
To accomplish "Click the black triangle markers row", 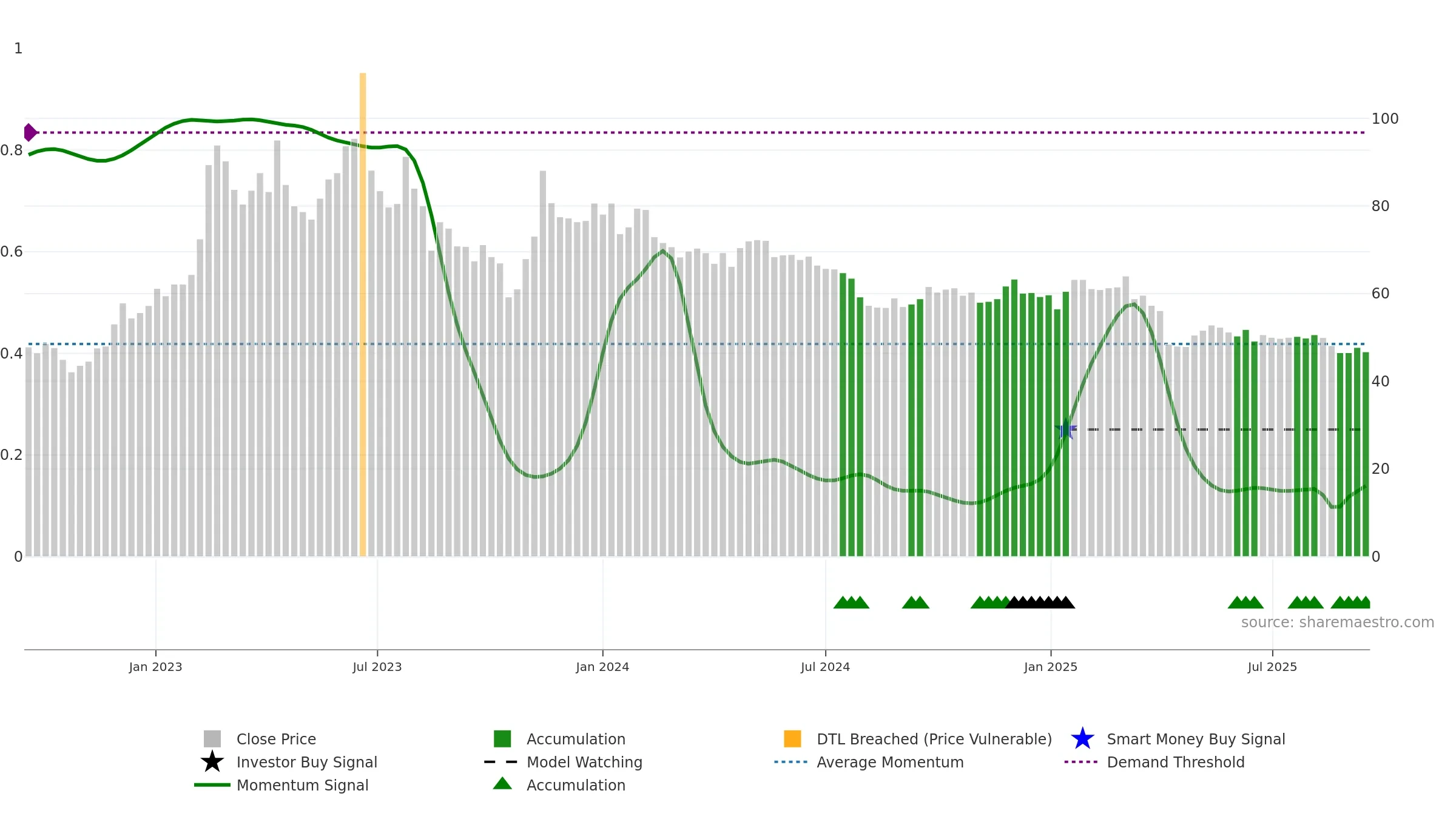I will click(1040, 602).
